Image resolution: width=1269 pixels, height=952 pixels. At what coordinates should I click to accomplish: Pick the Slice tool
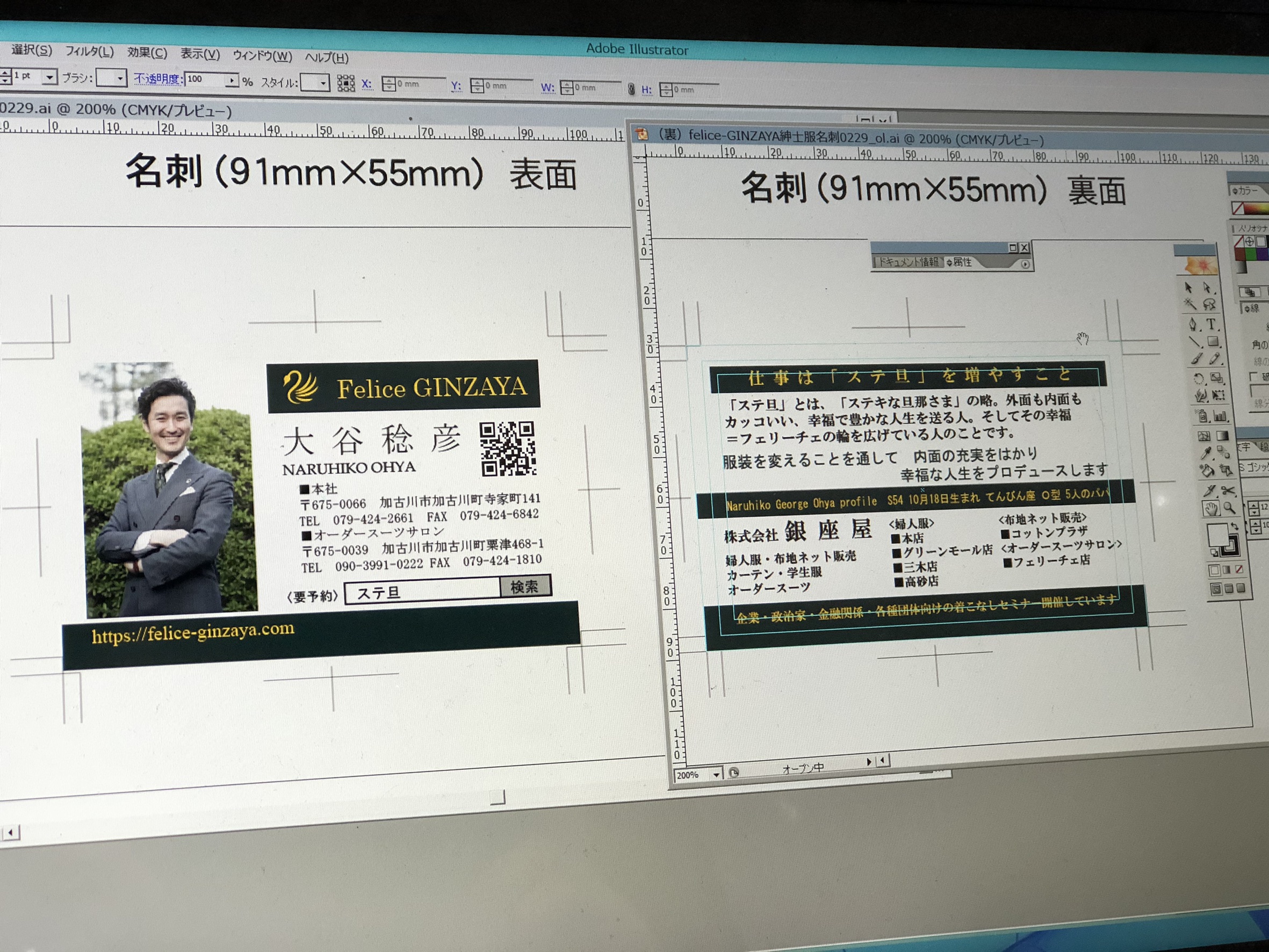1209,490
